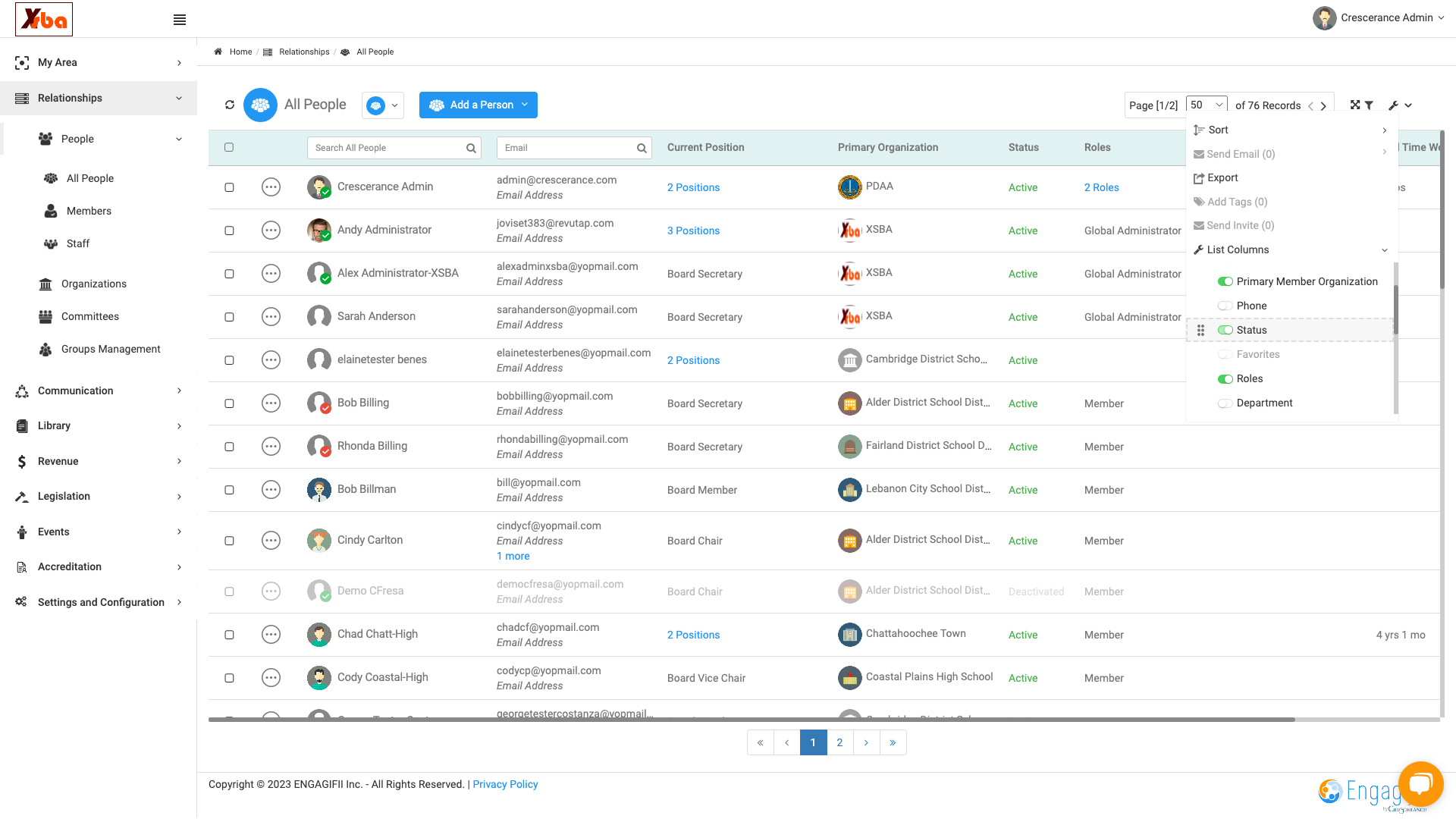Open Members in the sidebar
Image resolution: width=1456 pixels, height=819 pixels.
click(89, 211)
